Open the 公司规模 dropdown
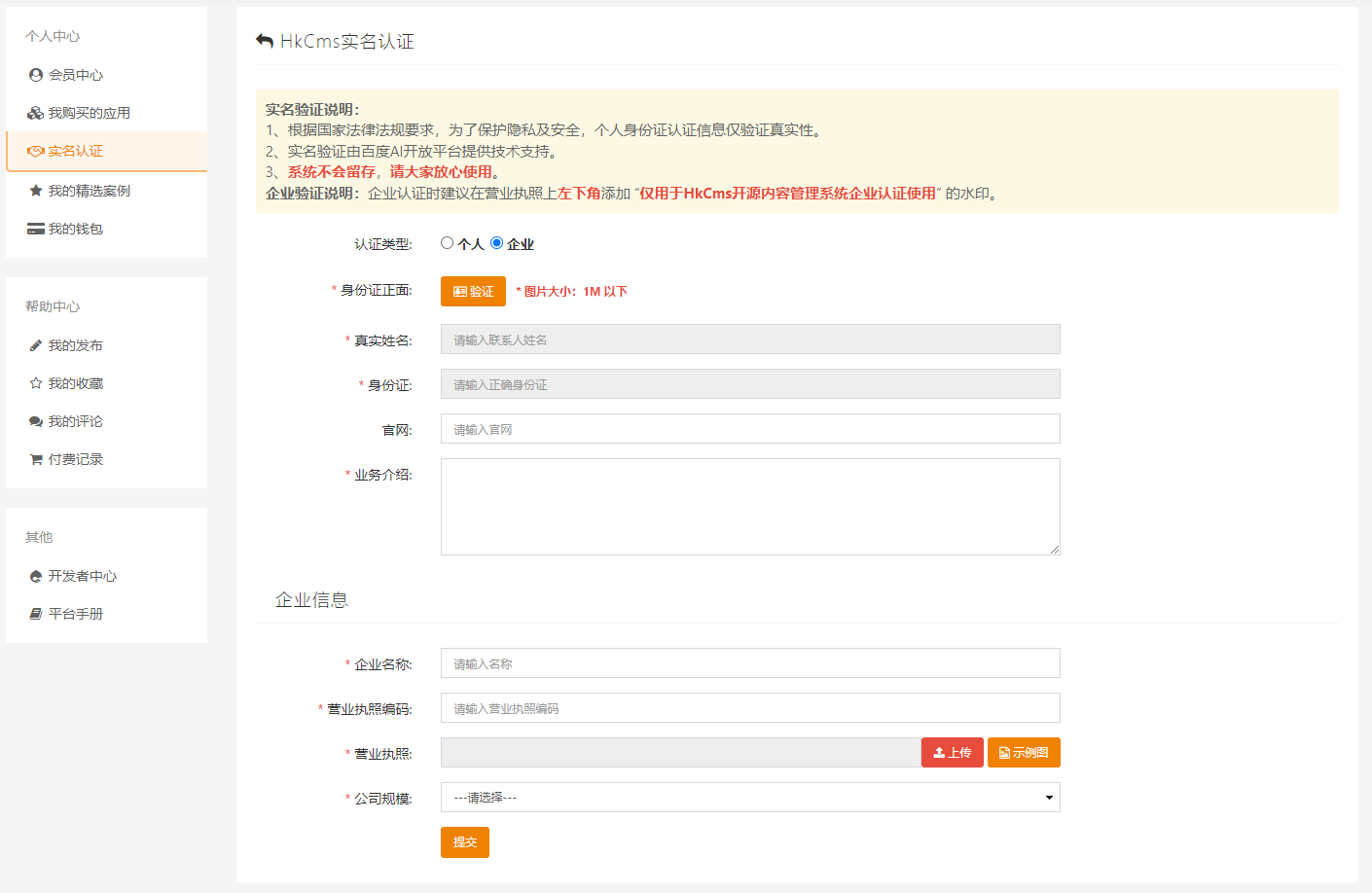 point(750,798)
